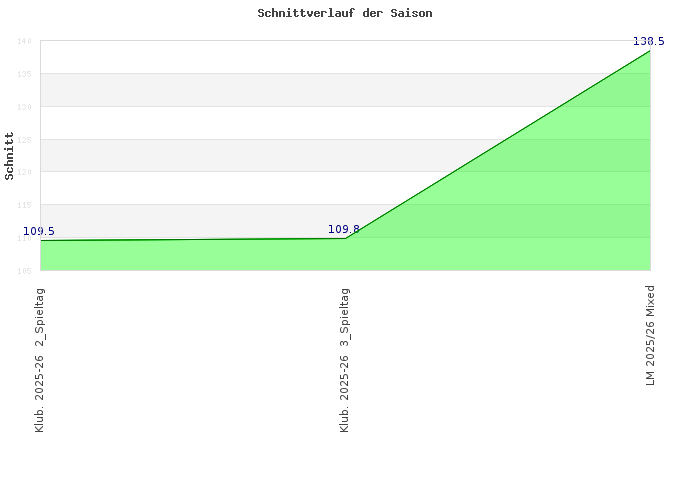690x500 pixels.
Task: Click the 140 y-axis tick label
Action: (x=24, y=41)
